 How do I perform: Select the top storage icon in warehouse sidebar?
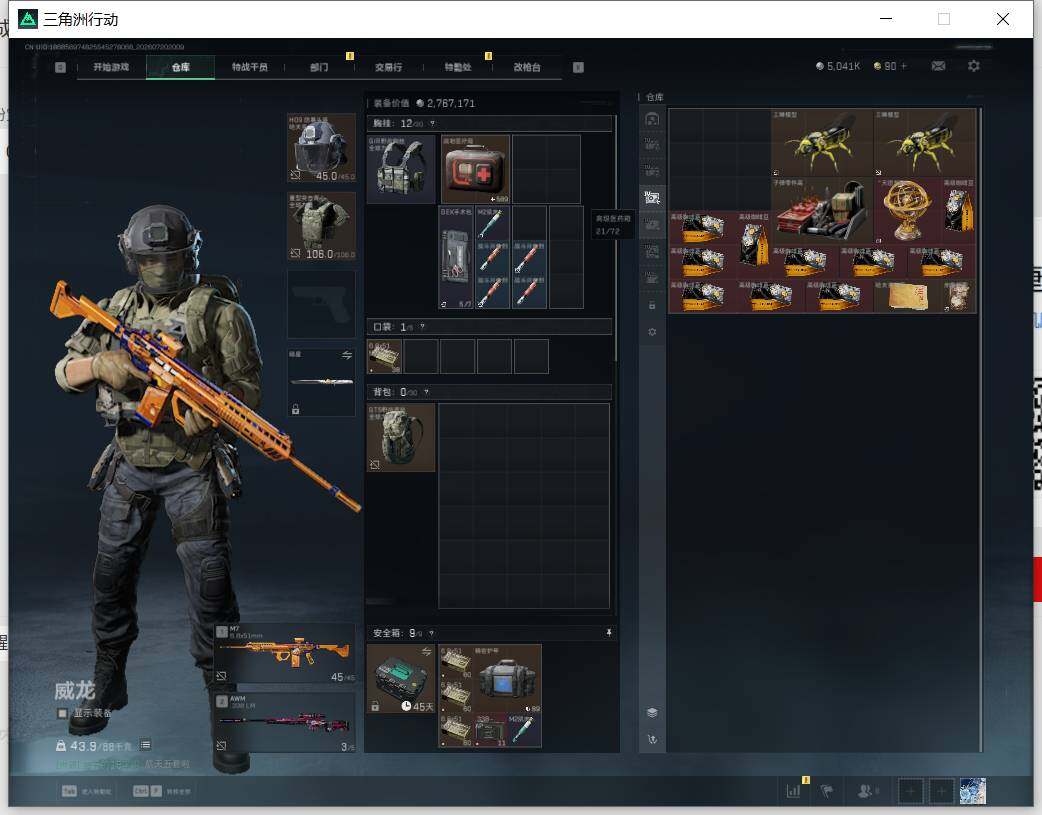tap(652, 119)
